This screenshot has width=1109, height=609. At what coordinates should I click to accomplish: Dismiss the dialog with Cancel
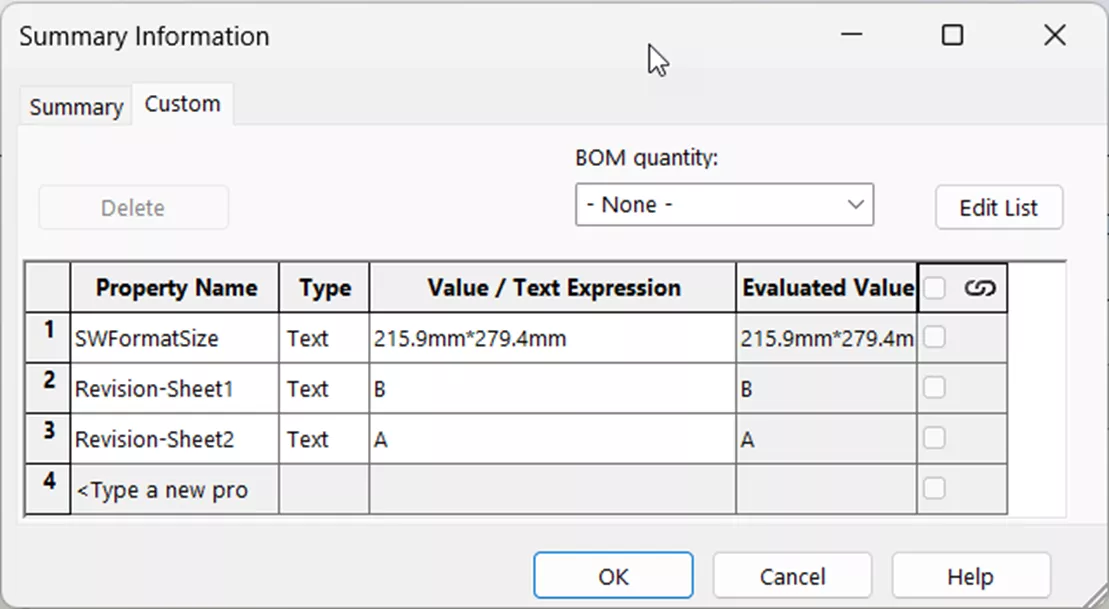tap(792, 575)
